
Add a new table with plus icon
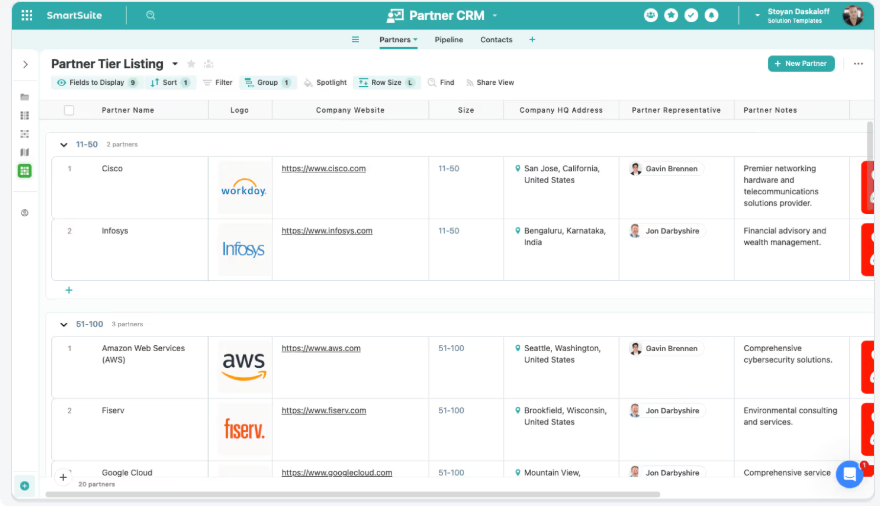[532, 39]
